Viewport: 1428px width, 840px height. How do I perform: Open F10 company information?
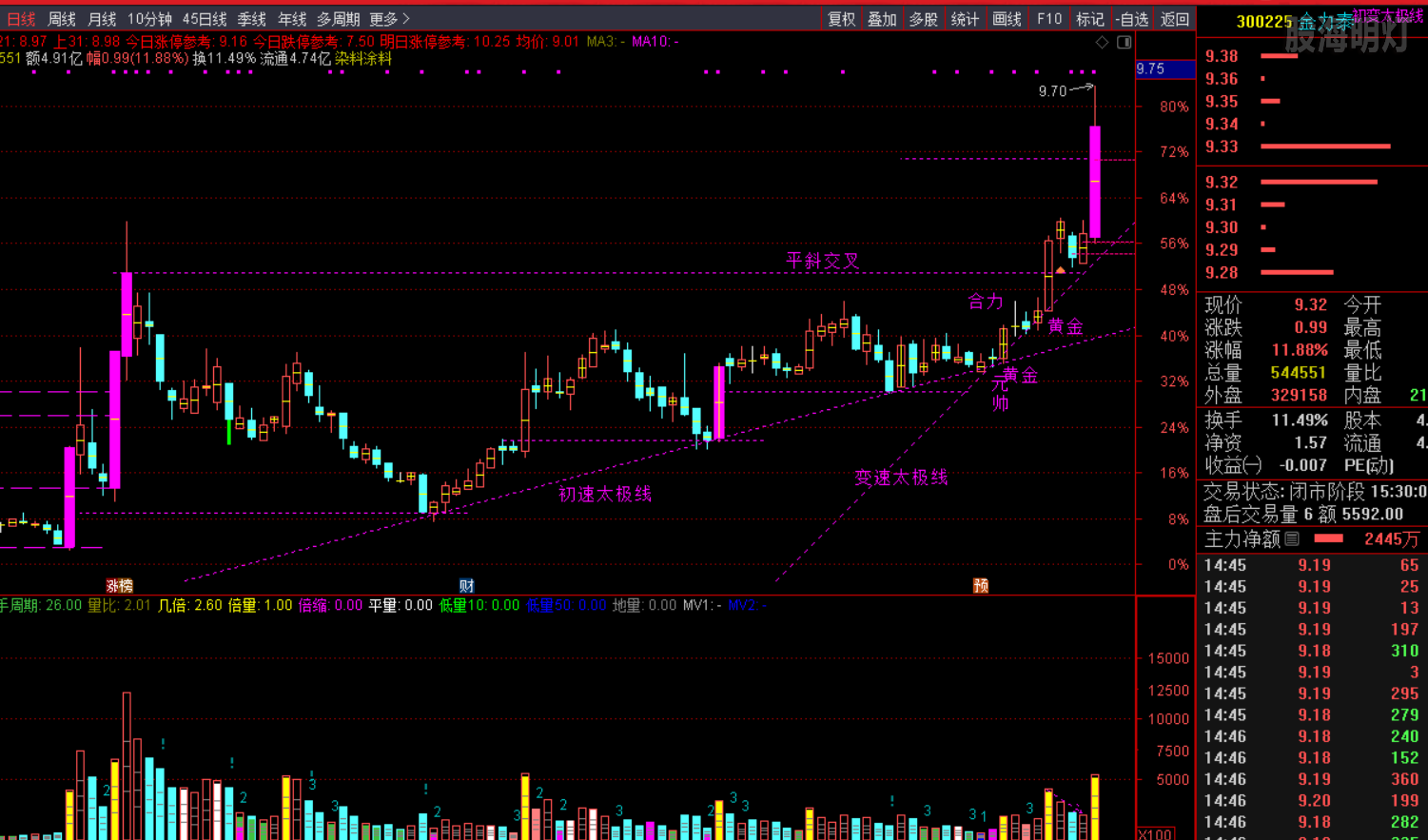(1049, 19)
